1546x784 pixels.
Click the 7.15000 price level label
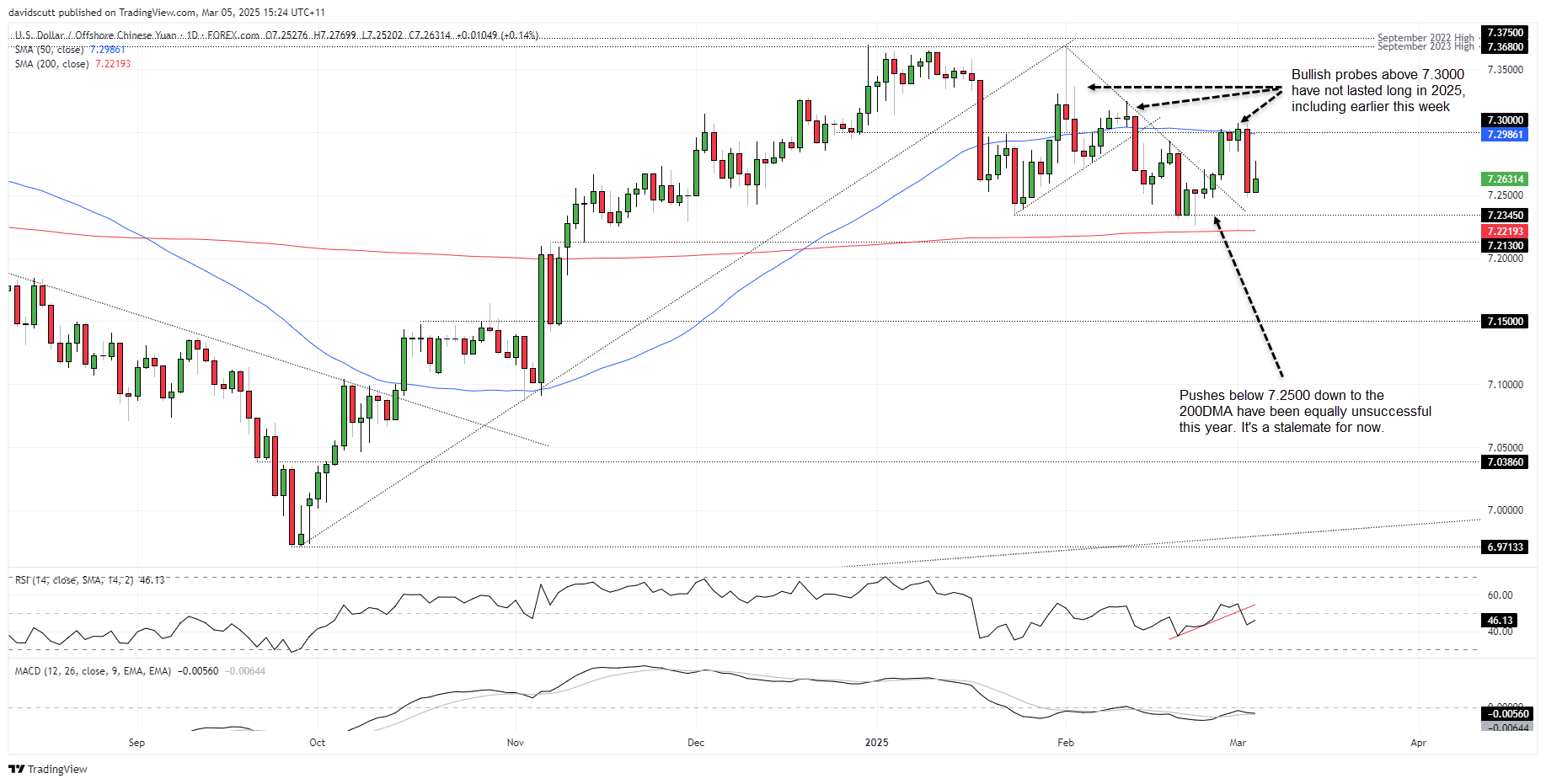(1505, 322)
